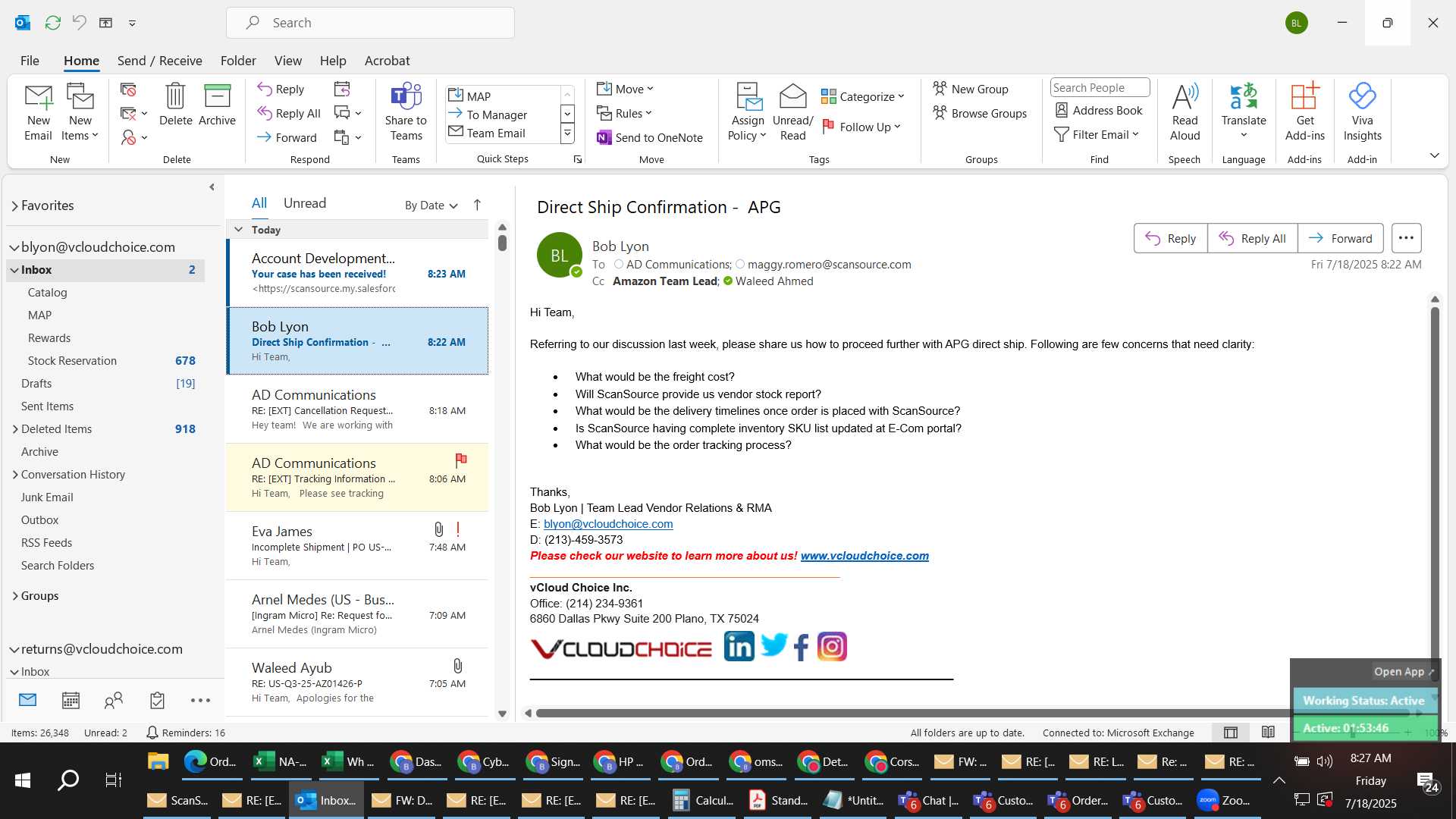Screen dimensions: 1456x819
Task: Click the Get Add-ins icon
Action: [1305, 97]
